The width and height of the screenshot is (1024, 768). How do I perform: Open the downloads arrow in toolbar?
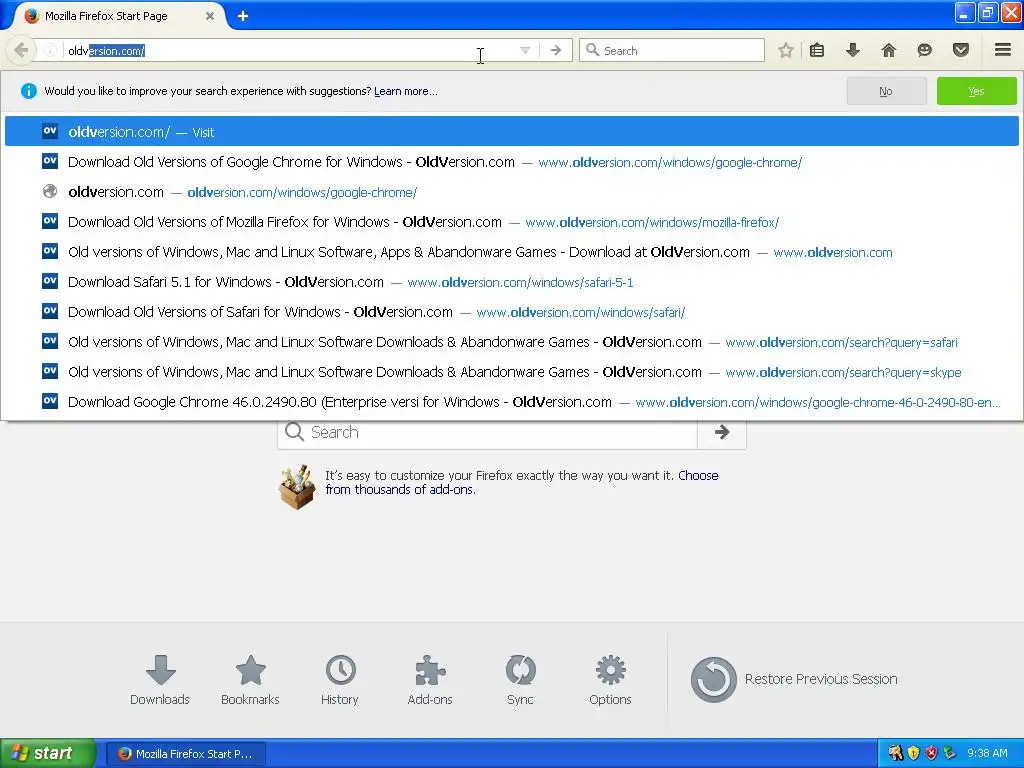point(853,50)
